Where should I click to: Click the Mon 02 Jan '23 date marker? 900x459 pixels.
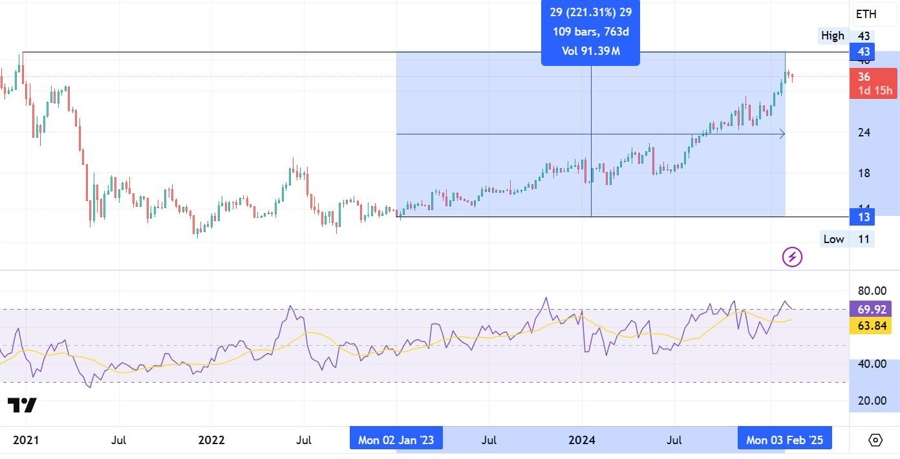396,440
